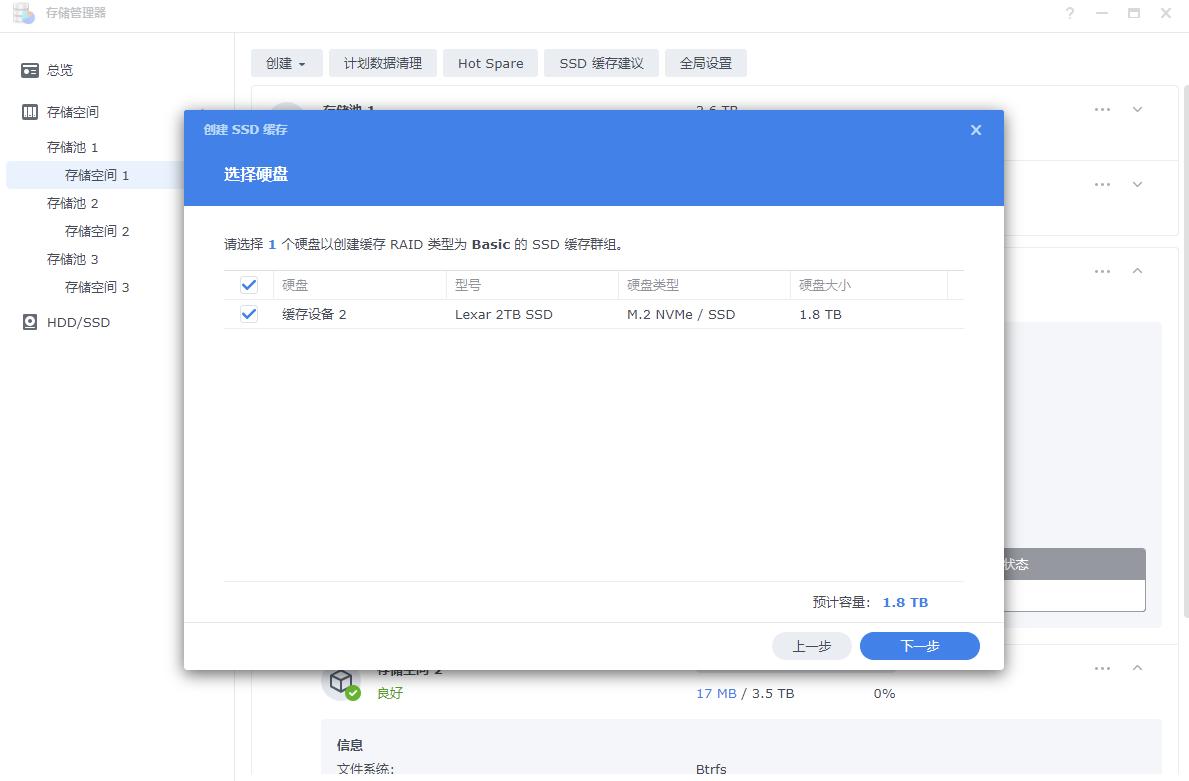Click the Hot Spare toolbar option

490,62
